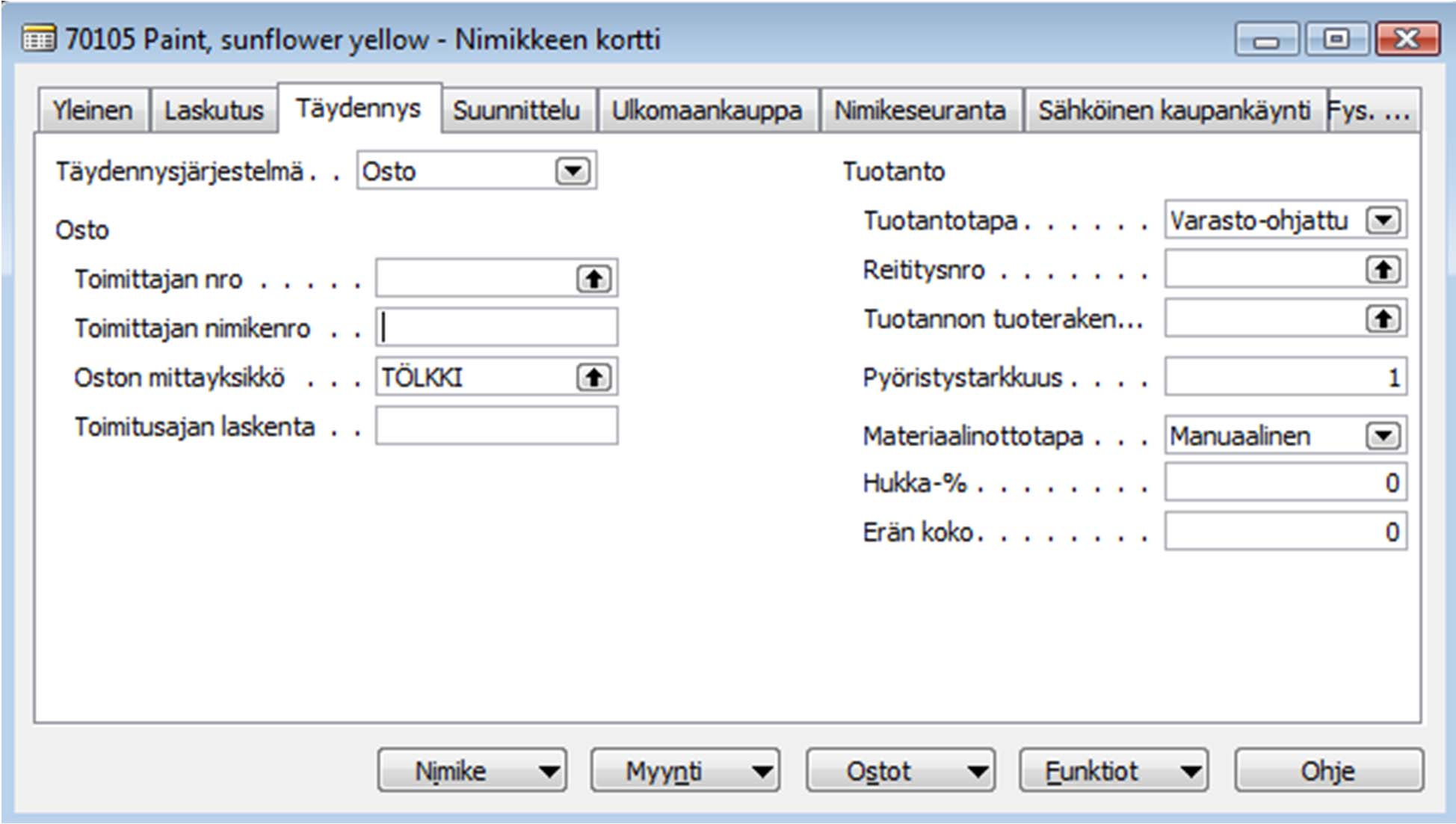Click the Toimitusajan laskenta field
Screen dimensions: 1456x824
[497, 426]
